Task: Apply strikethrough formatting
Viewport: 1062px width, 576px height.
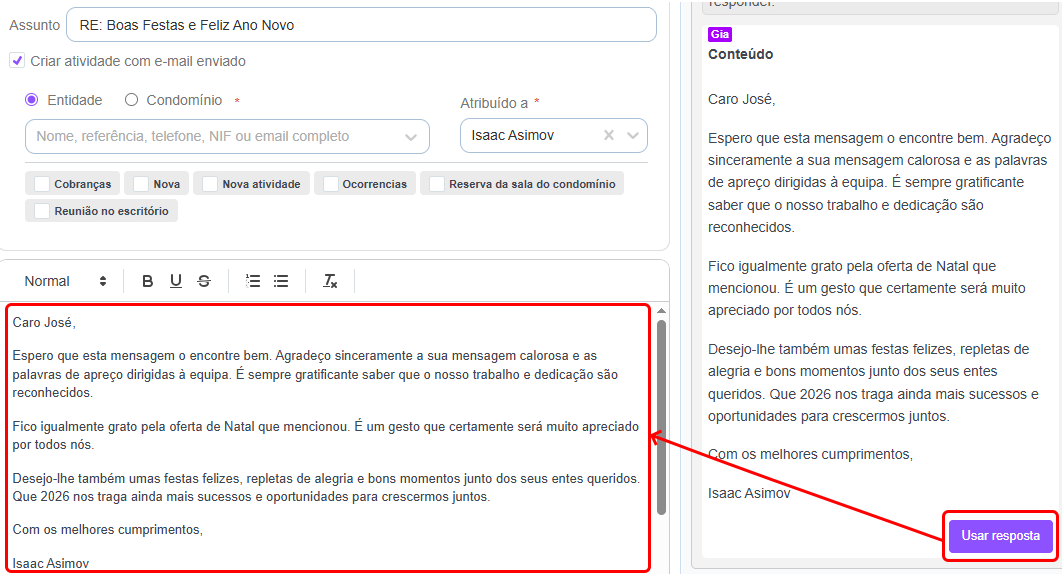Action: (x=204, y=281)
